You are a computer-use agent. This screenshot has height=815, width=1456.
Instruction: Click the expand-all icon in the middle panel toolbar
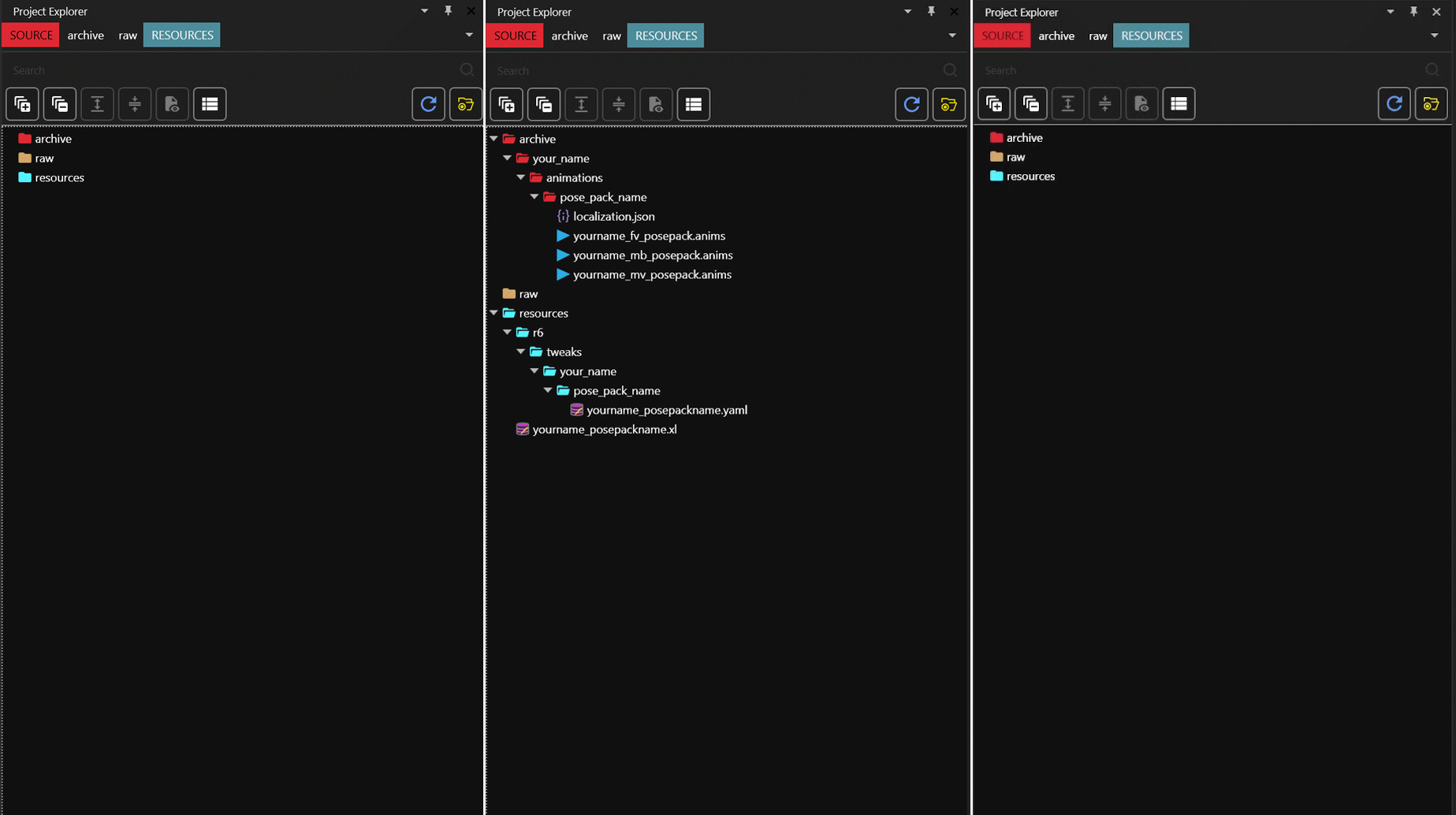pos(507,104)
